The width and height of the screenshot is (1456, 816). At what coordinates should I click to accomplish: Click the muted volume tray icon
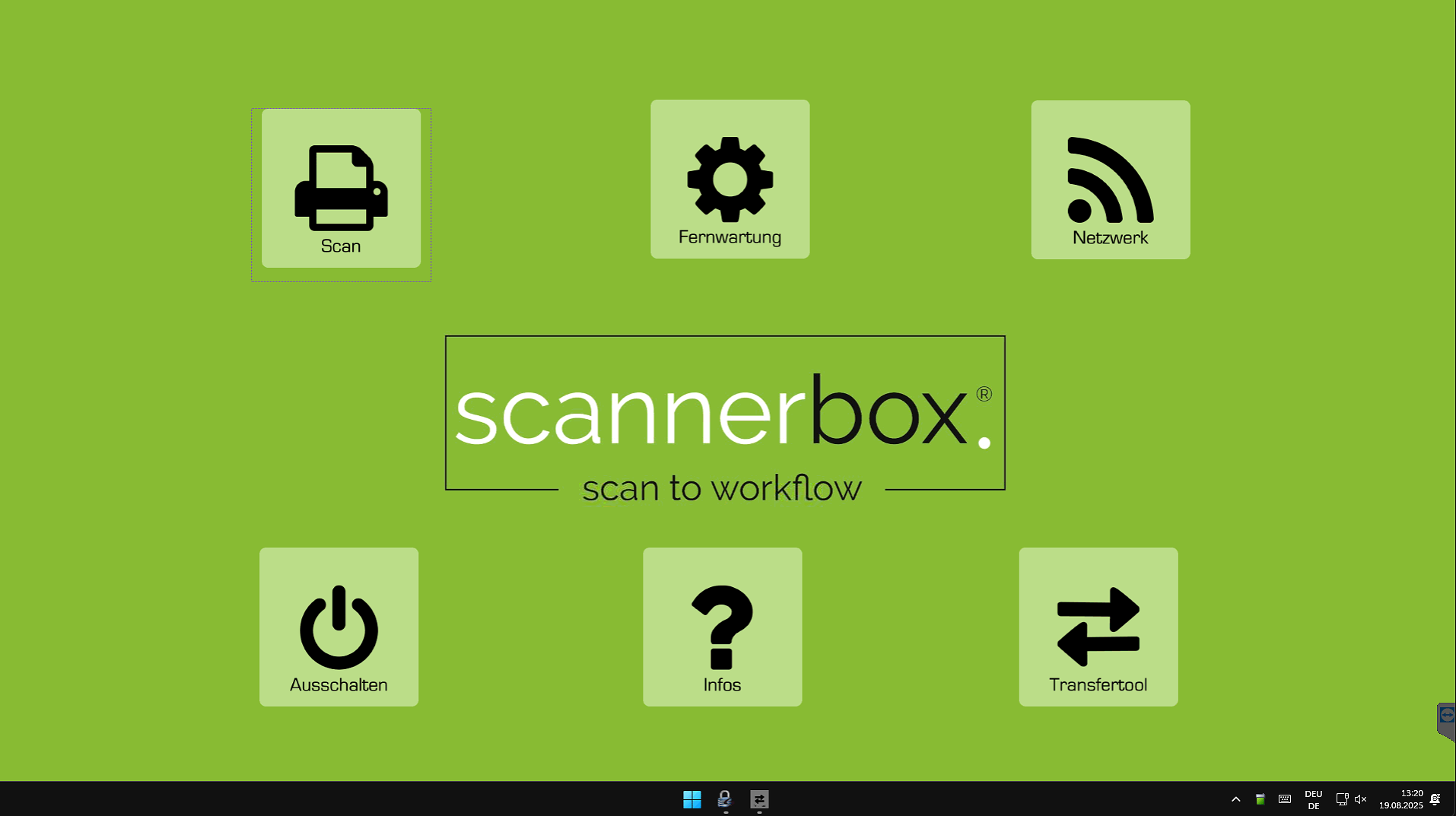(x=1361, y=799)
